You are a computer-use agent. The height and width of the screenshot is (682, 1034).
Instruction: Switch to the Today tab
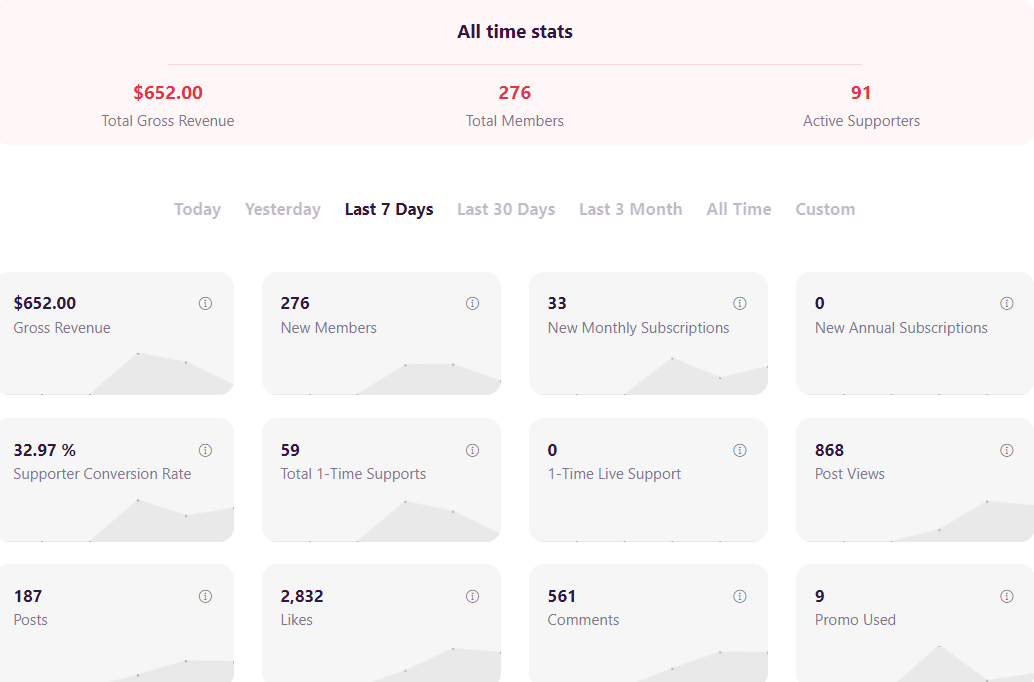tap(197, 210)
